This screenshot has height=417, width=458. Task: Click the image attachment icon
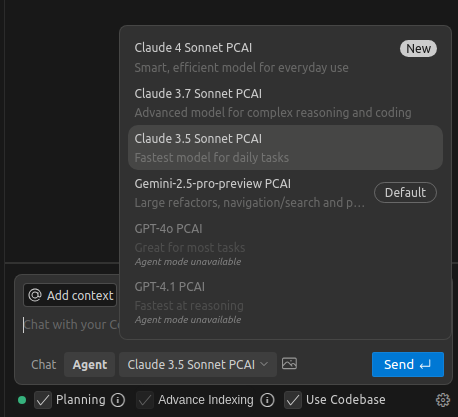coord(289,364)
